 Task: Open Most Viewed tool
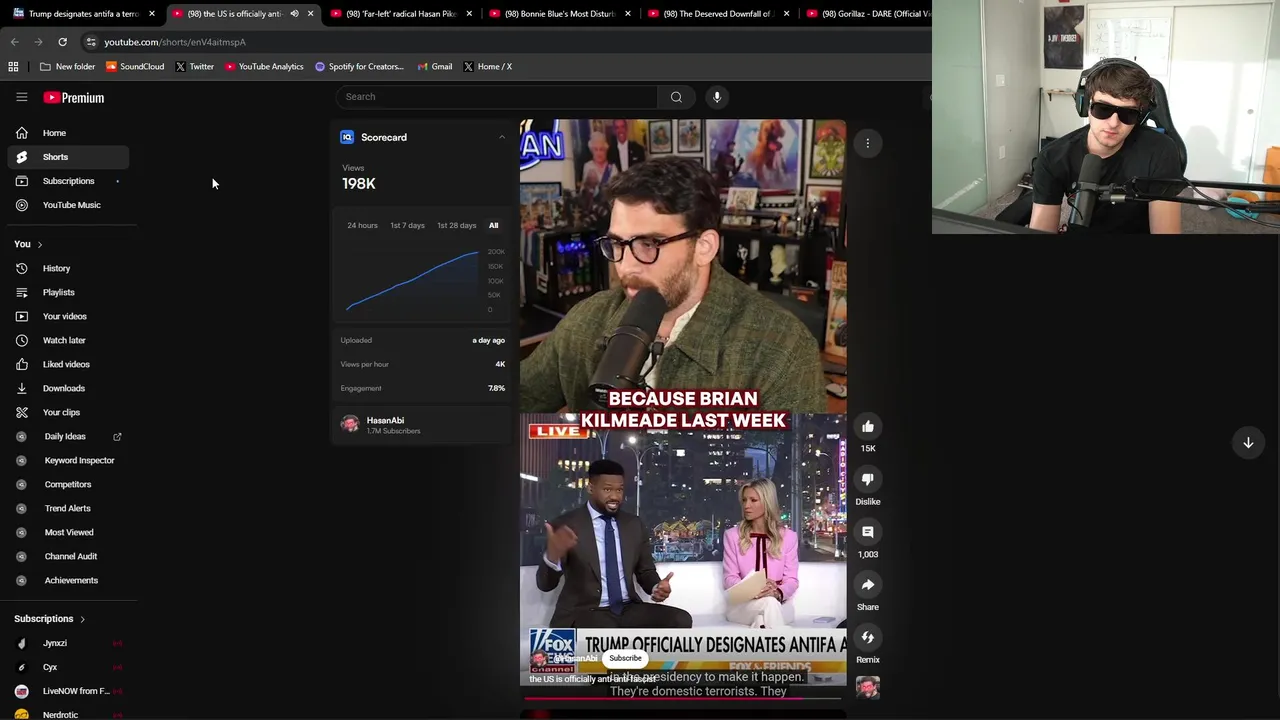[68, 532]
